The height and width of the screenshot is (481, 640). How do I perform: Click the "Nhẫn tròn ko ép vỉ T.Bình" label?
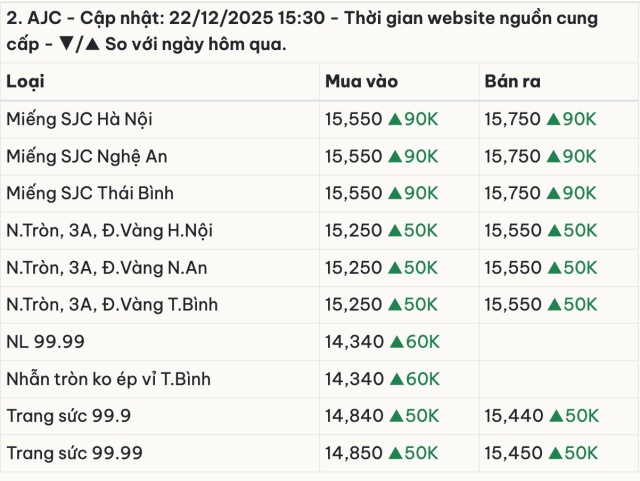108,379
